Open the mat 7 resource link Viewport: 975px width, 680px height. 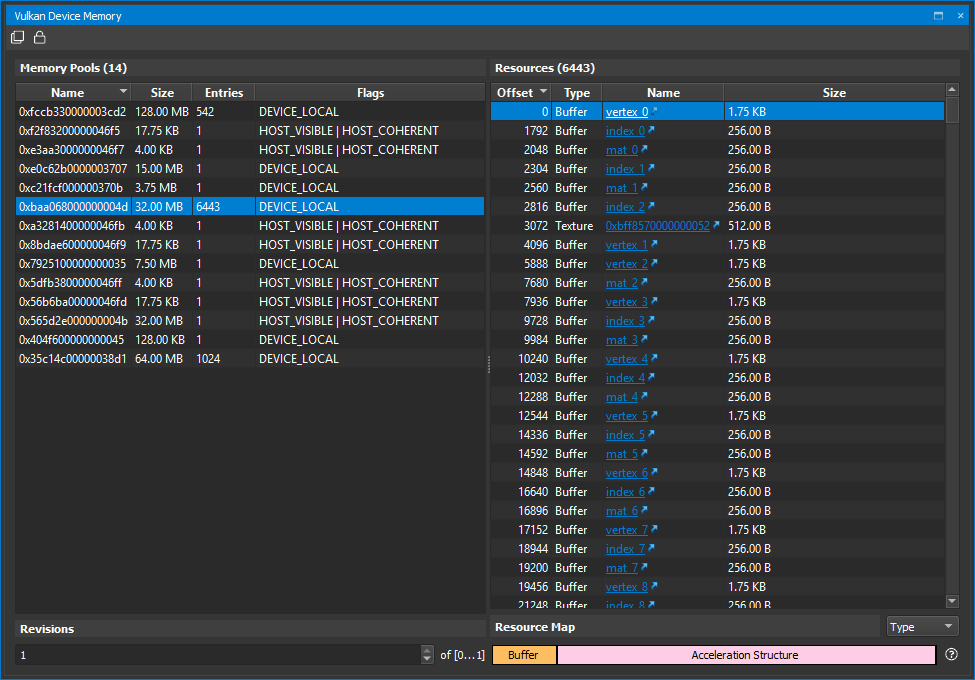click(x=622, y=567)
